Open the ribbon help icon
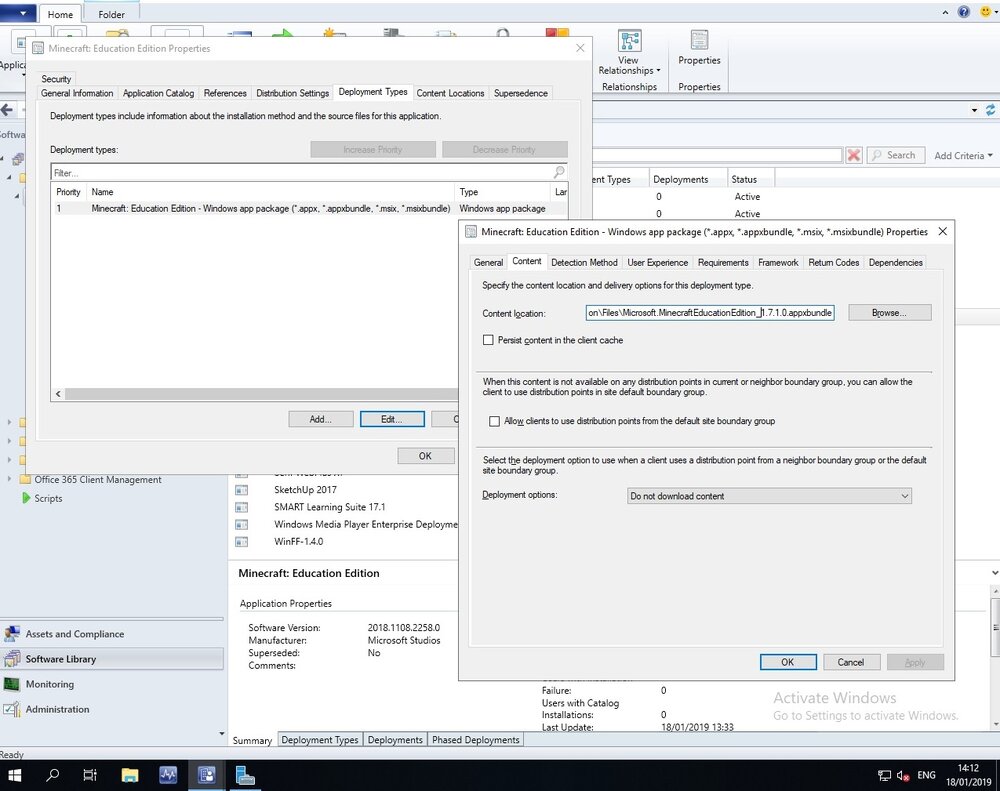This screenshot has width=1000, height=791. 964,12
